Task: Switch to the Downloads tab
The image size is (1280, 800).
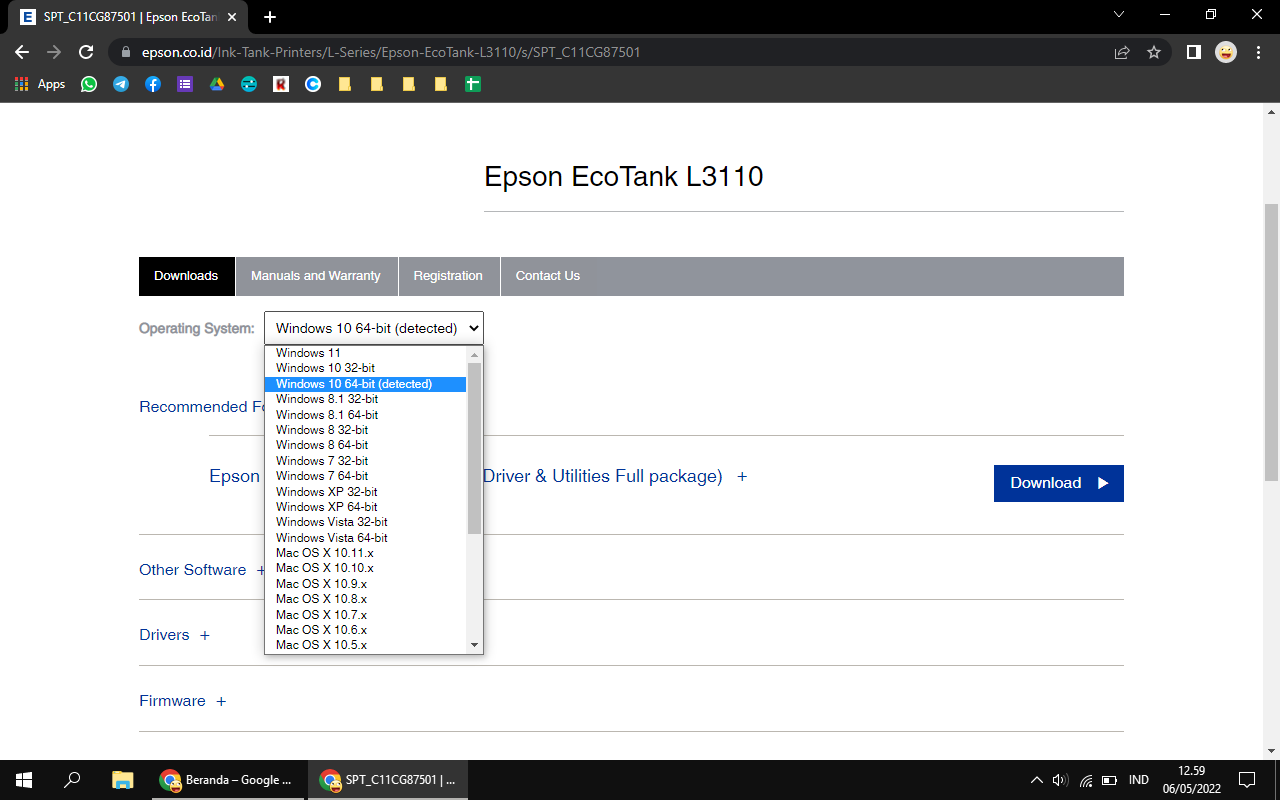Action: click(186, 276)
